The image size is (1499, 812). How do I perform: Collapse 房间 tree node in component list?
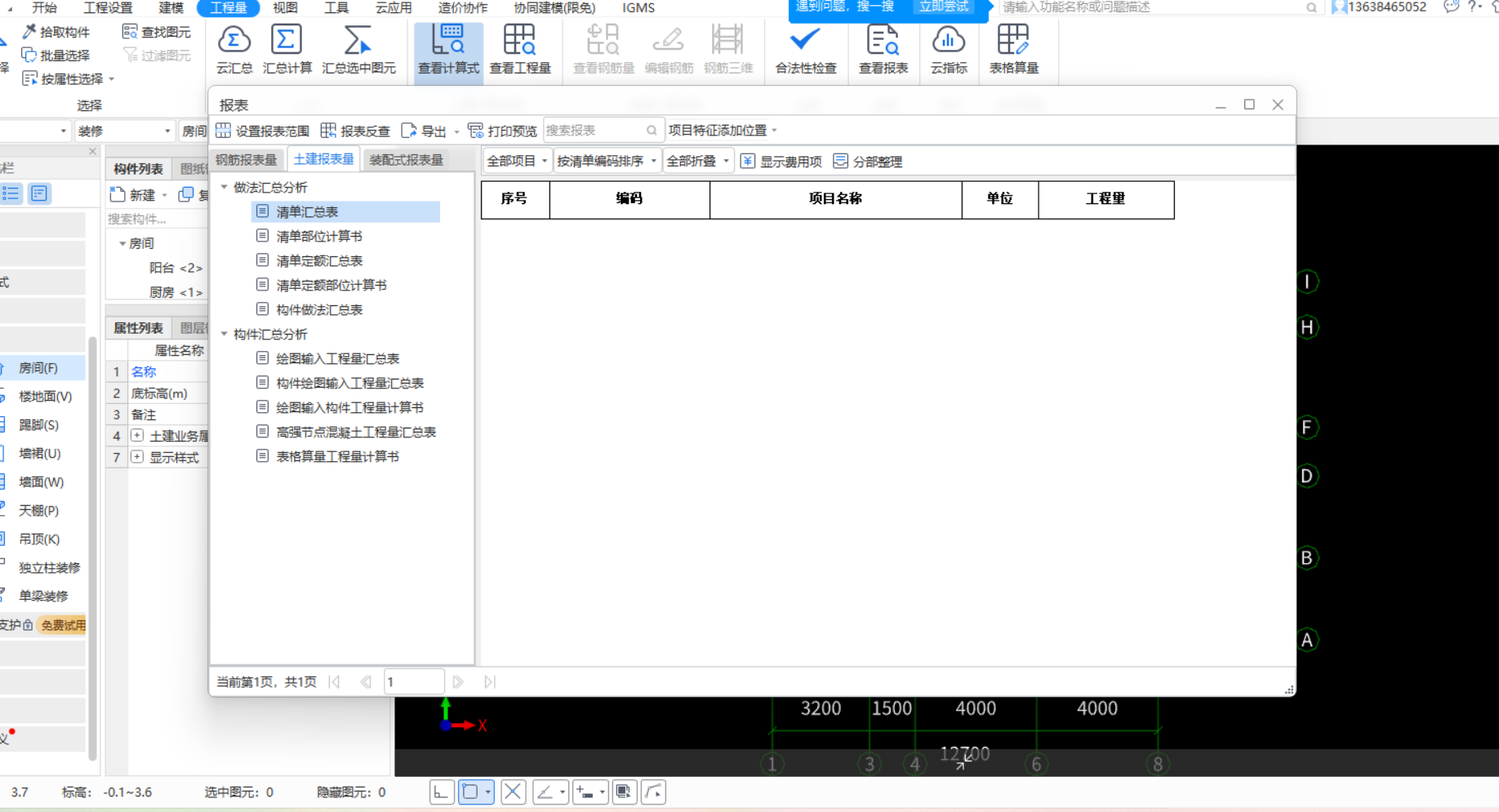(x=122, y=243)
